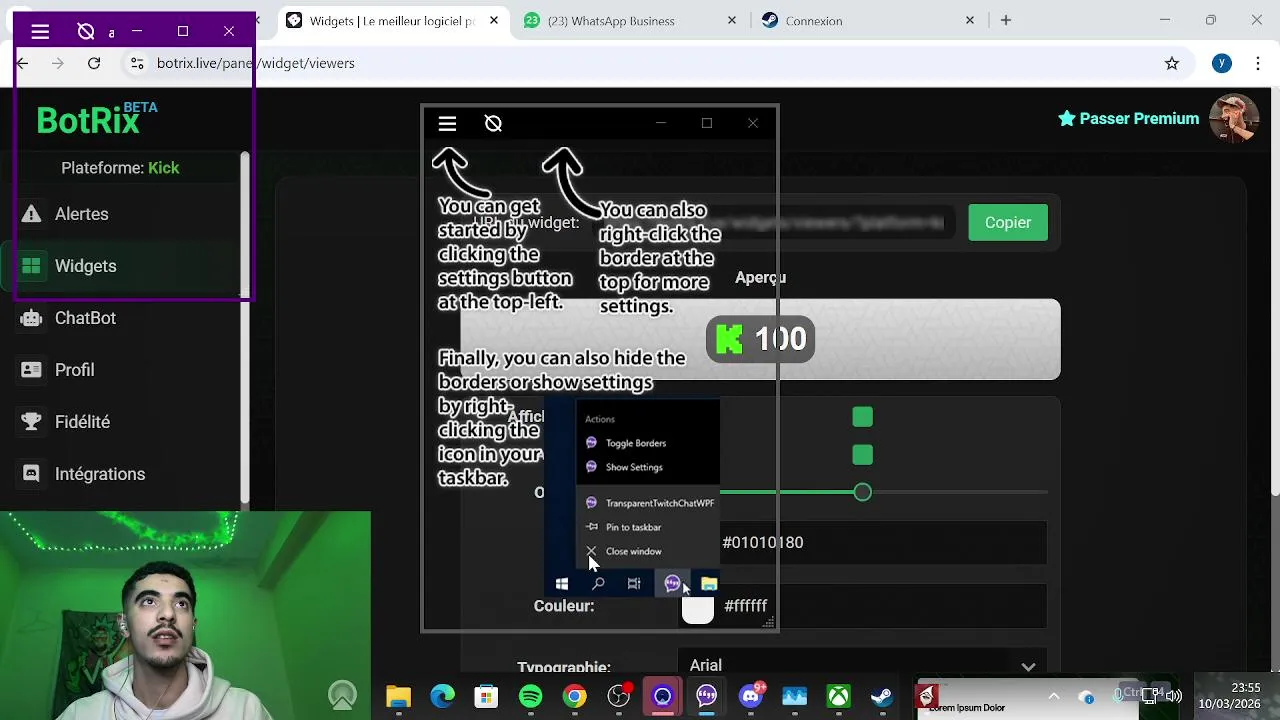This screenshot has height=720, width=1280.
Task: Reload the botrix.live page
Action: (94, 63)
